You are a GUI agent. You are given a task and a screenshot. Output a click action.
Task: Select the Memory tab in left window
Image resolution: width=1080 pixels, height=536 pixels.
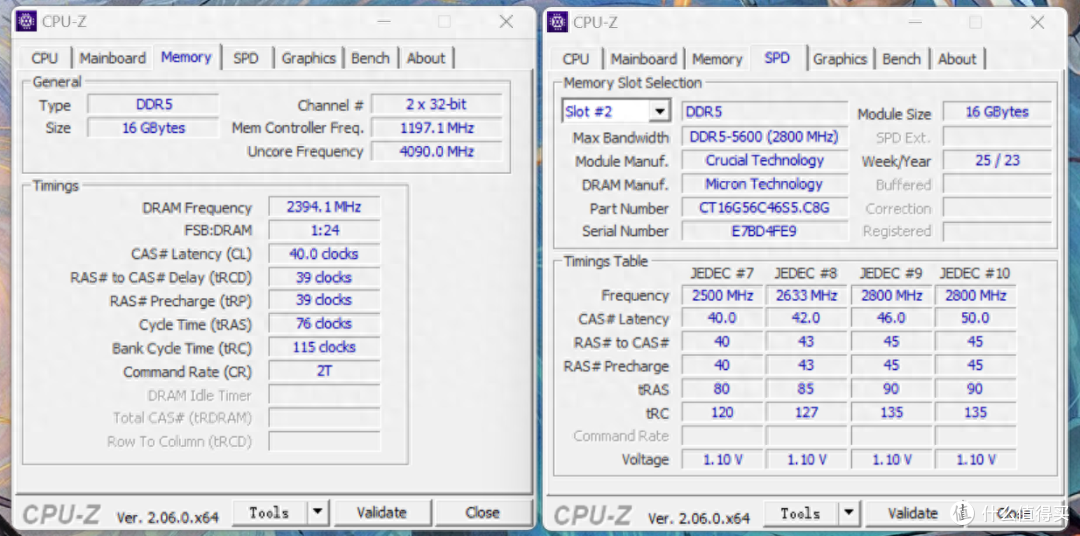pyautogui.click(x=186, y=57)
